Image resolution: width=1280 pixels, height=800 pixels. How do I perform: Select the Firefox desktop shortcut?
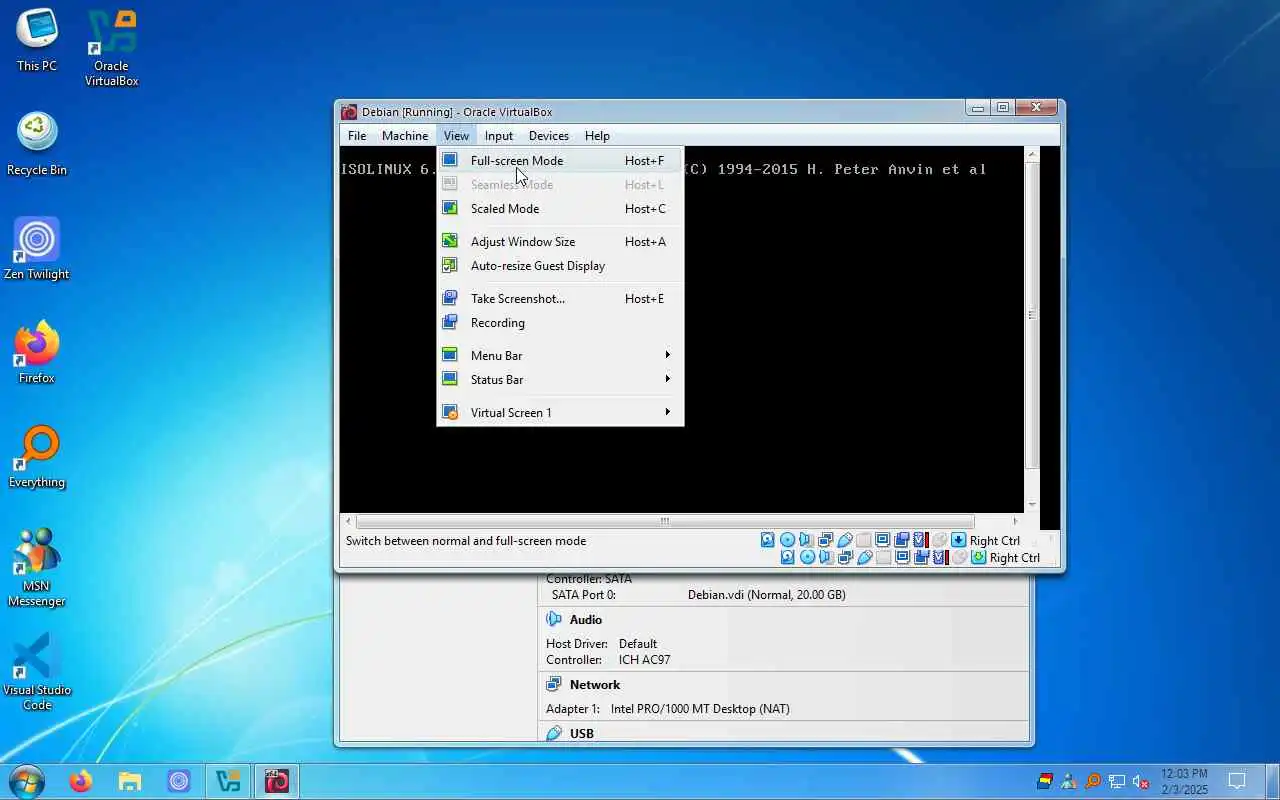pos(37,352)
